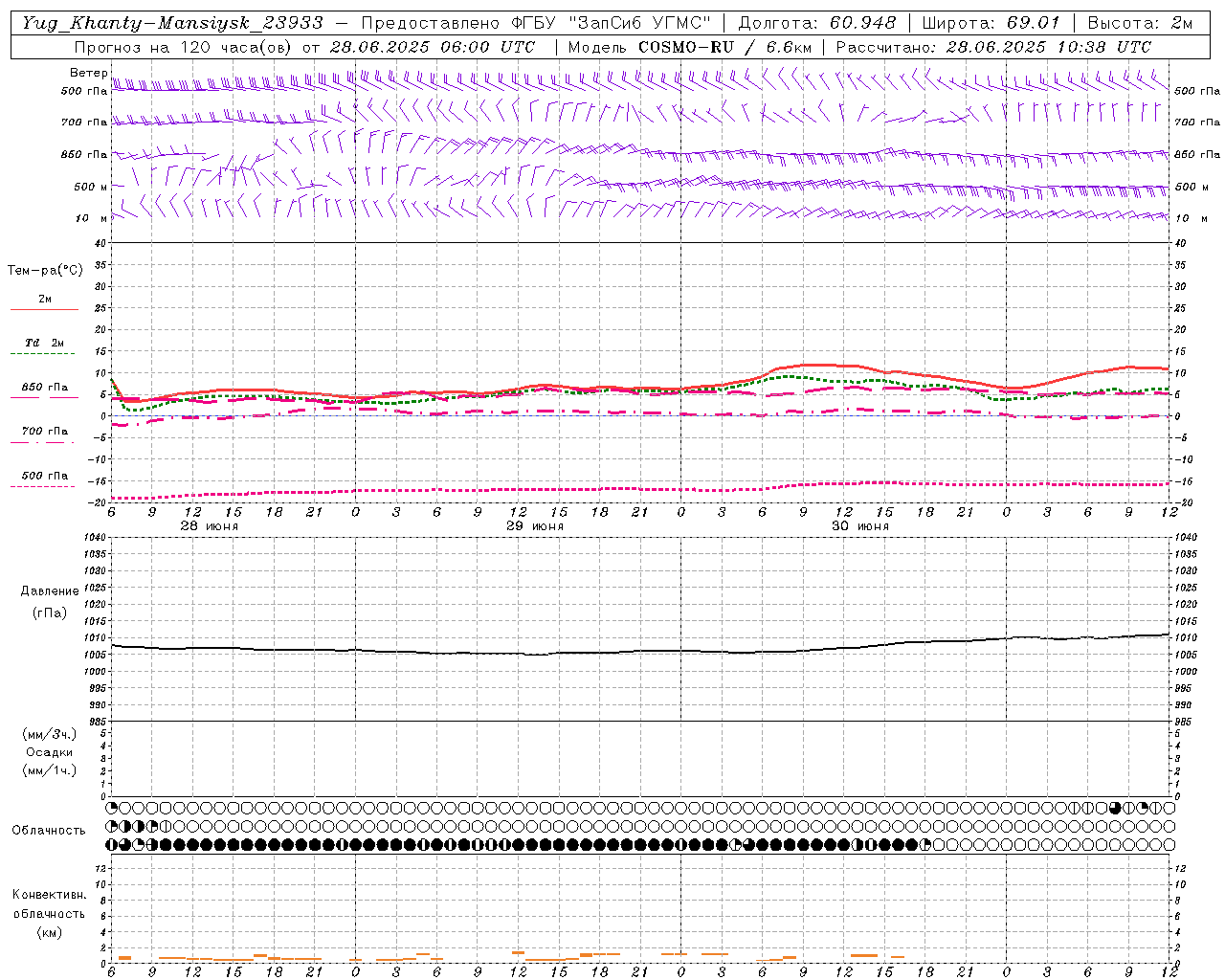The image size is (1225, 980).
Task: Click the 28 июня date label
Action: pyautogui.click(x=210, y=526)
